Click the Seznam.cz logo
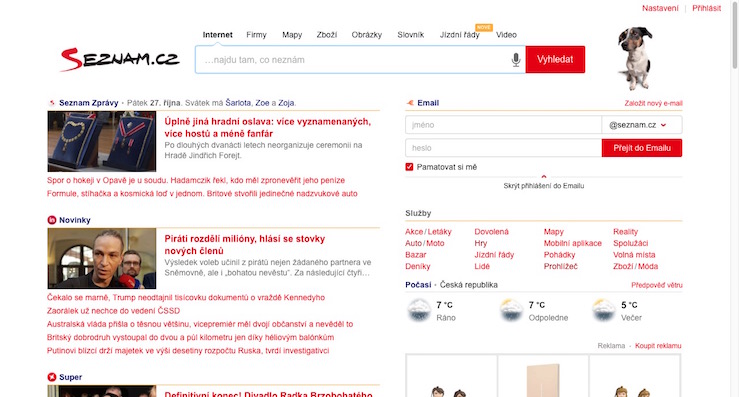Viewport: 739px width, 397px height. [x=120, y=59]
